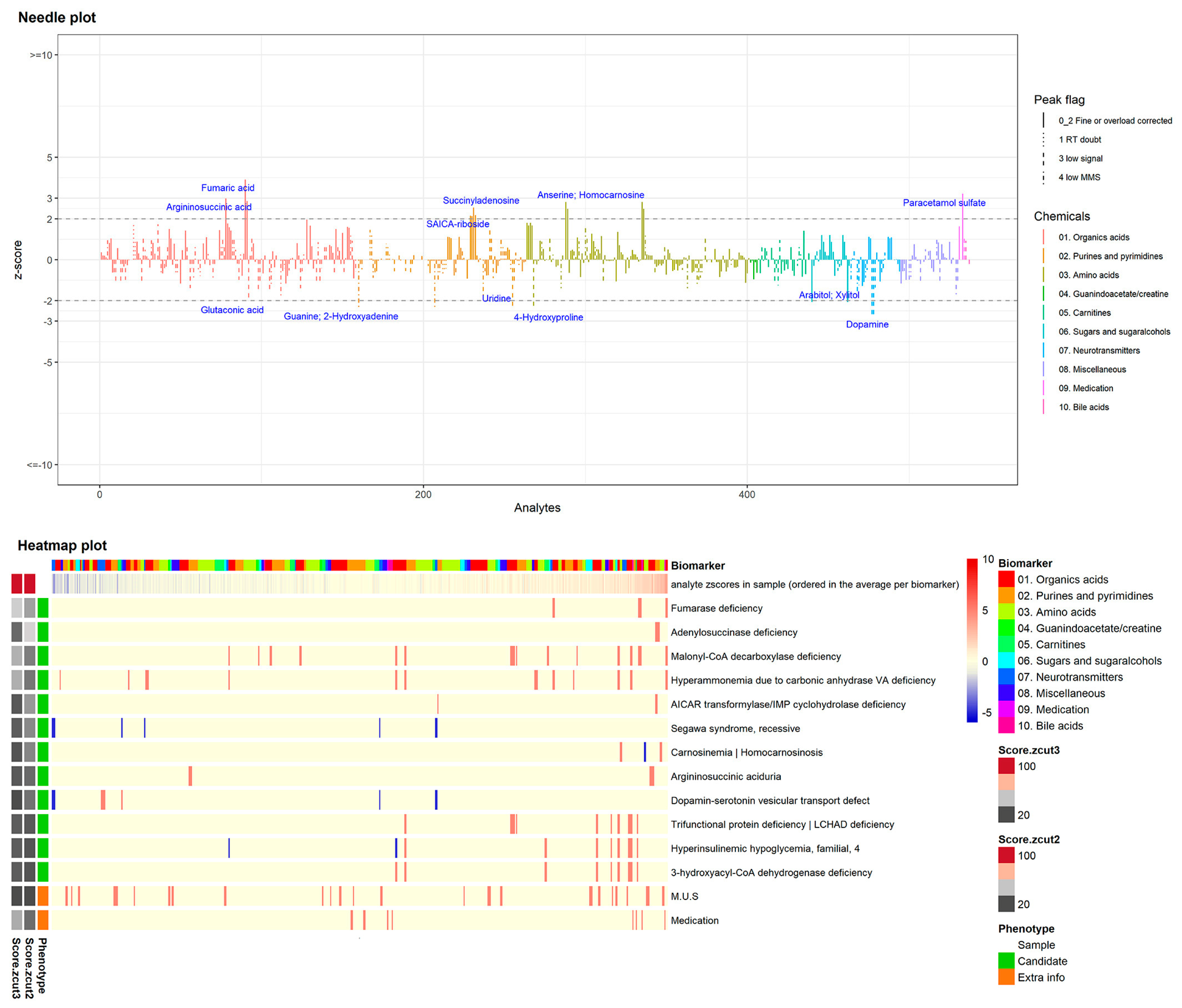
Task: Click the 06. Sugars and sugaralcohols chemicals legend entry
Action: point(1114,332)
